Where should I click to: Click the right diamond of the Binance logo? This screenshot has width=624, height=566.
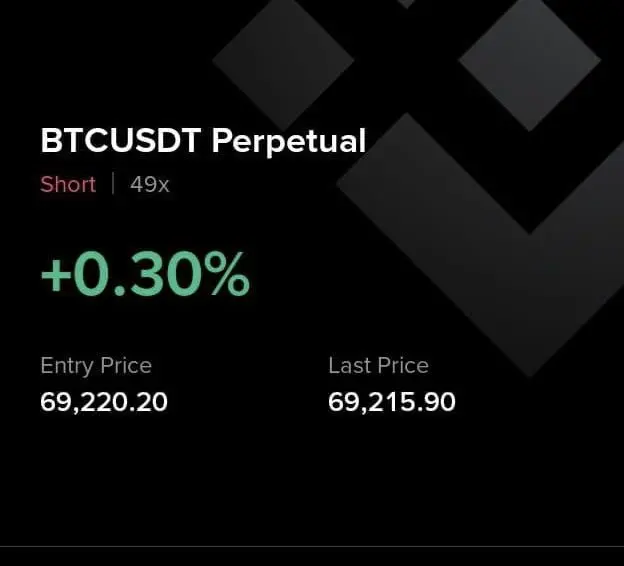pyautogui.click(x=529, y=61)
